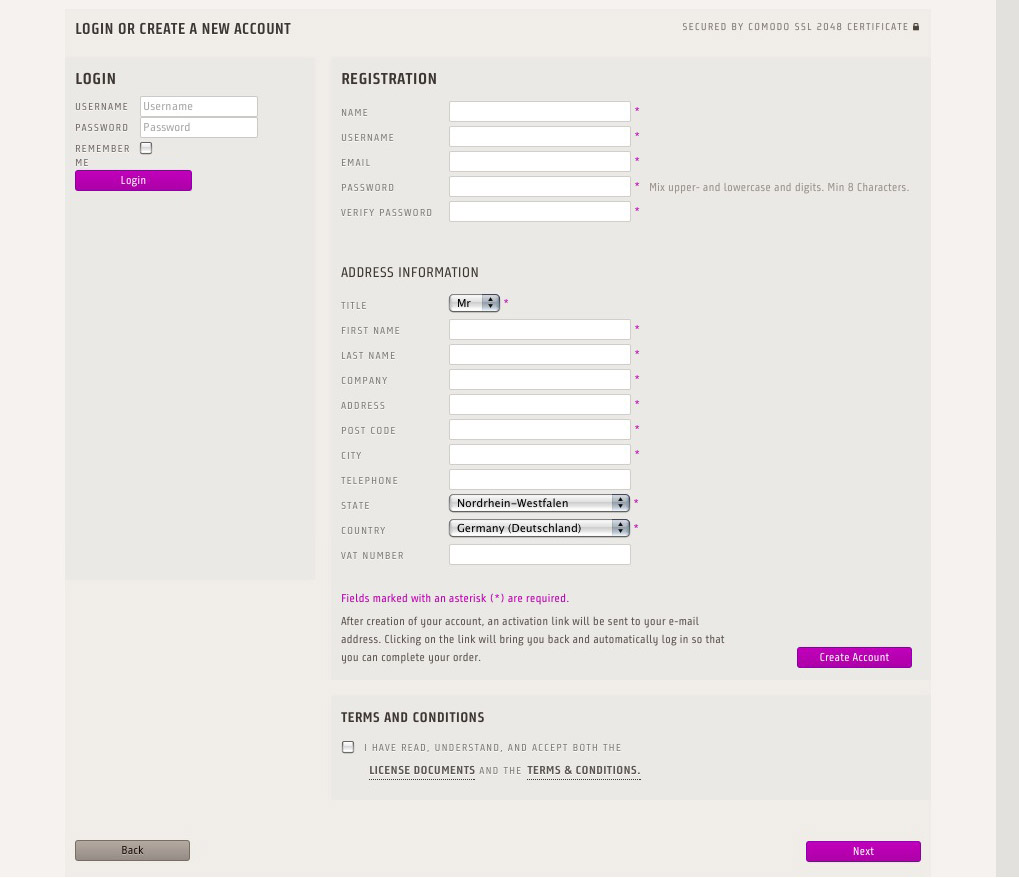Focus the login Username field
1019x878 pixels.
tap(199, 106)
